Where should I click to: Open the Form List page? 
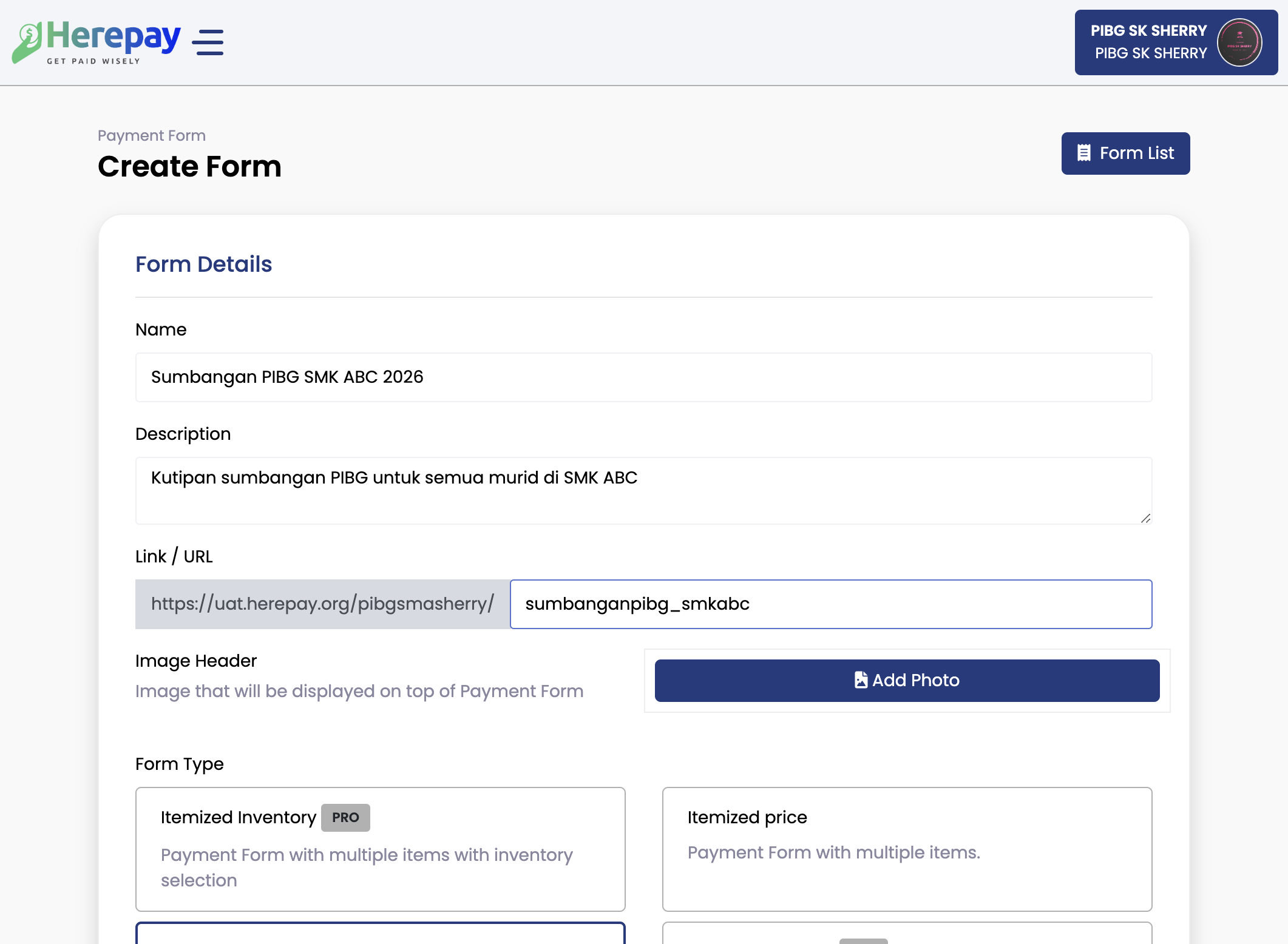[1125, 153]
